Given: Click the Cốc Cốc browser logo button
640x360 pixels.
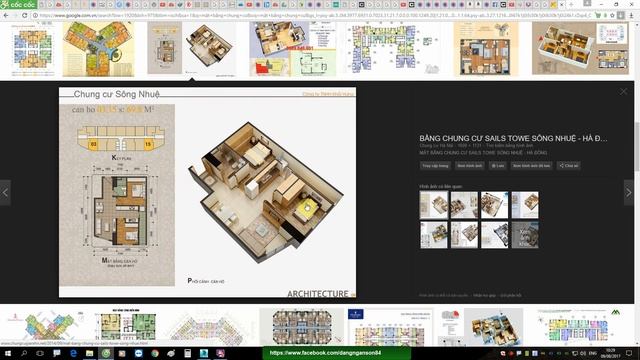Looking at the screenshot, I should [x=18, y=4].
